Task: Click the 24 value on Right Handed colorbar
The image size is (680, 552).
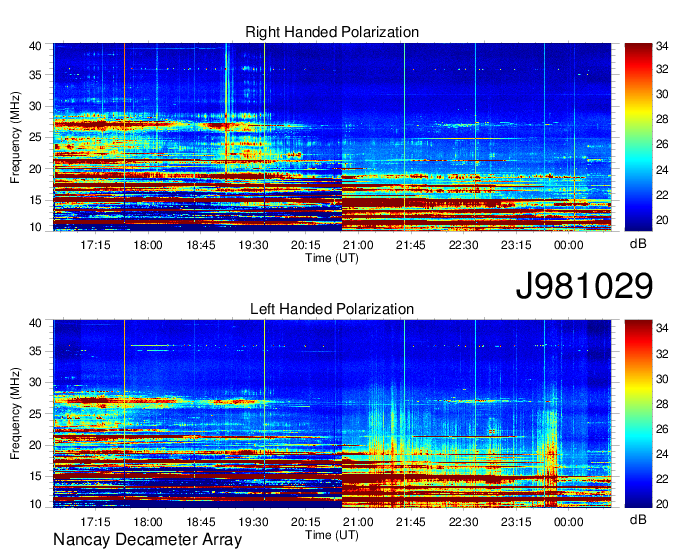Action: pyautogui.click(x=662, y=170)
